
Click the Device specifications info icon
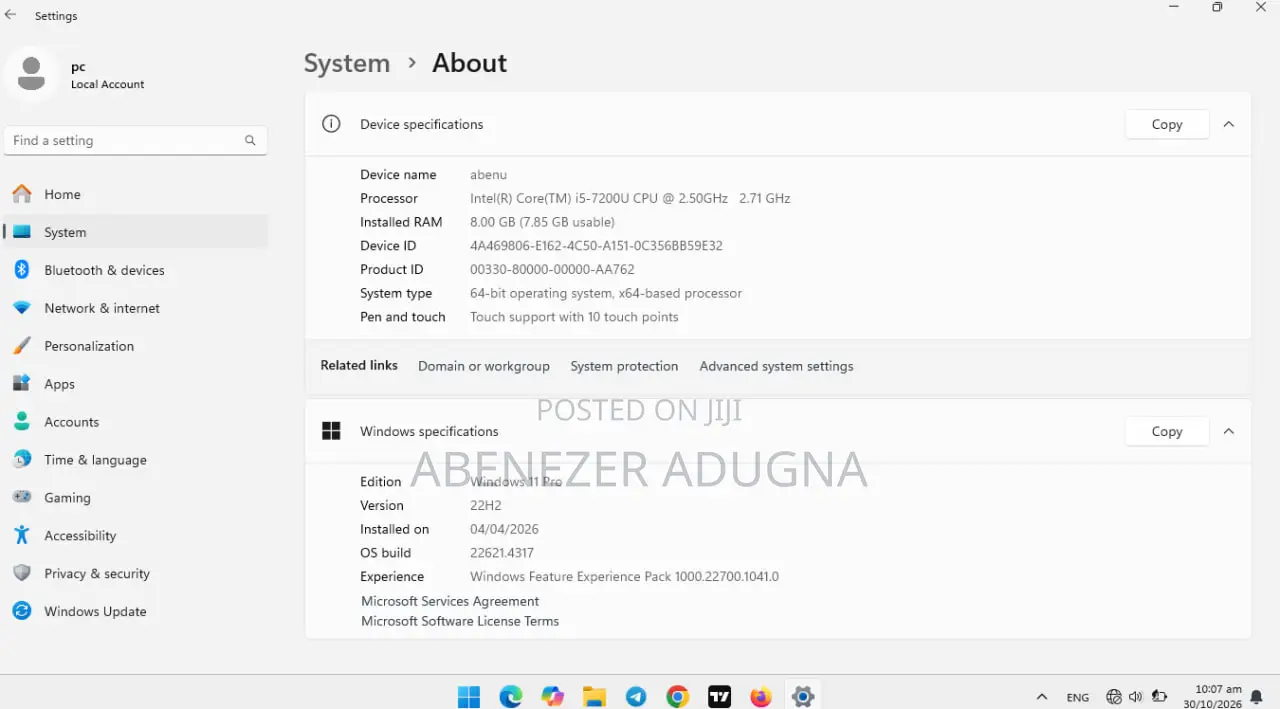[331, 124]
